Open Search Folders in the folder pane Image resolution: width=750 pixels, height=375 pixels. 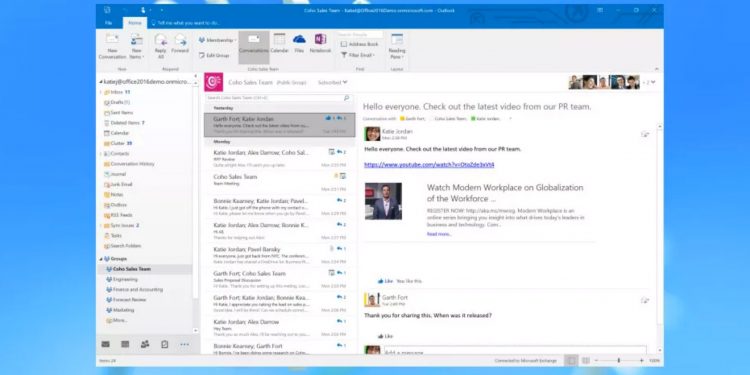click(x=122, y=246)
